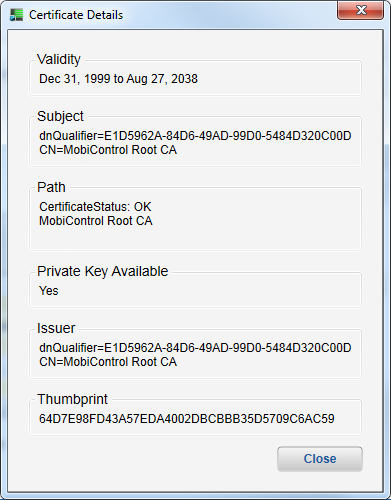
Task: Click the Issuer group label
Action: pos(56,328)
